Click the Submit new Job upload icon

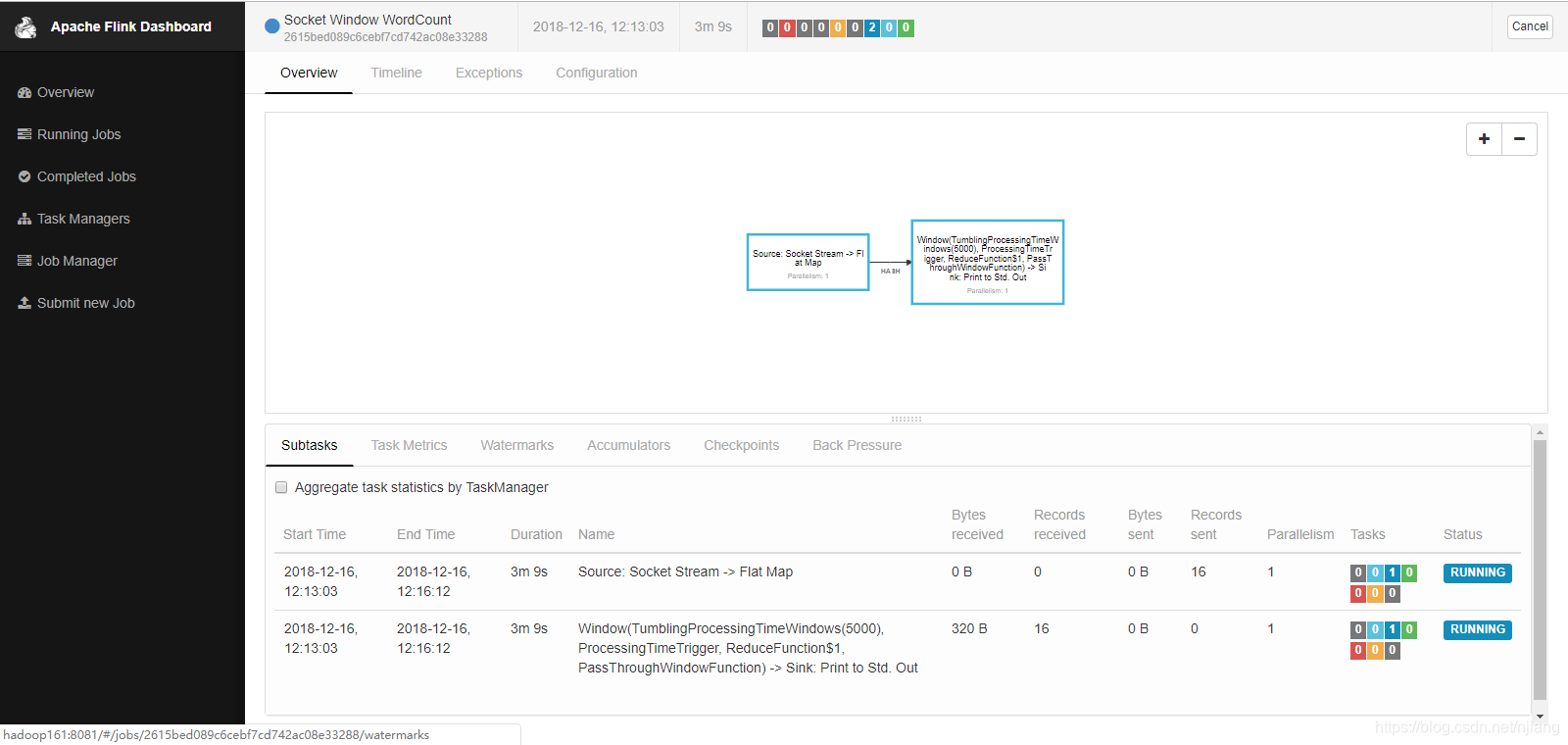24,303
